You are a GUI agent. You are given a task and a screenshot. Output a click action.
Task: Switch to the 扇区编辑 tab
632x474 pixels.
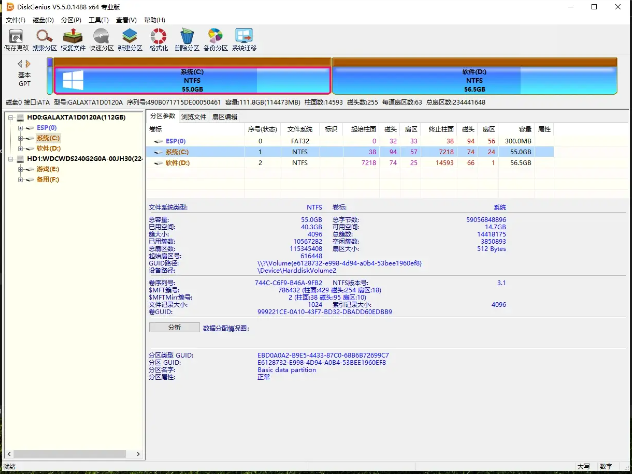224,117
